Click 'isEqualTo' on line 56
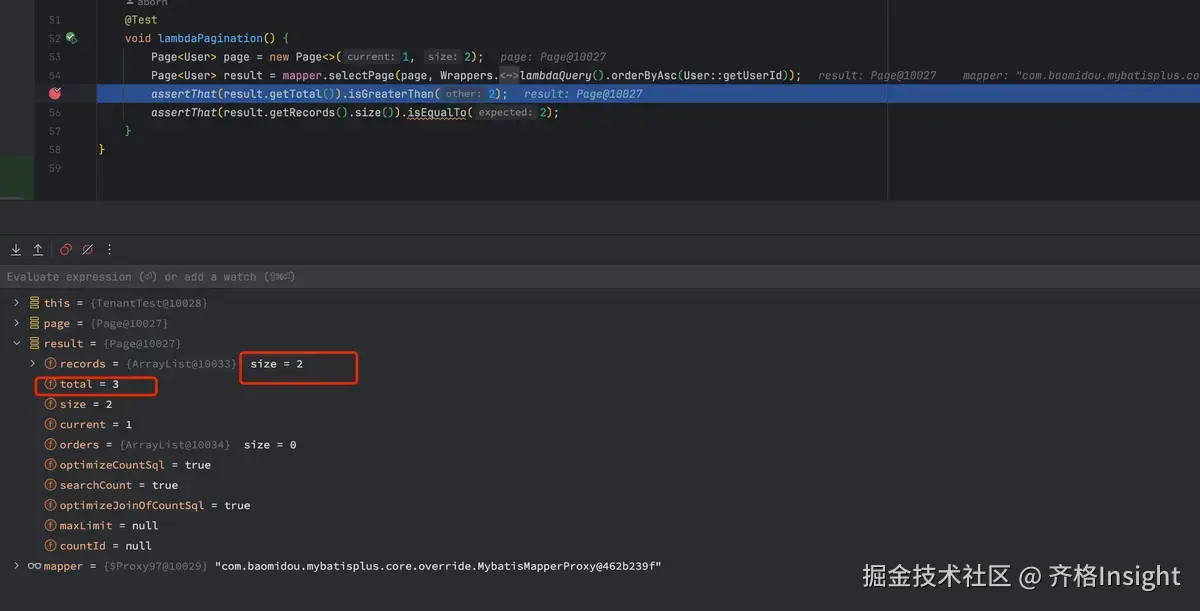1200x611 pixels. click(x=438, y=113)
